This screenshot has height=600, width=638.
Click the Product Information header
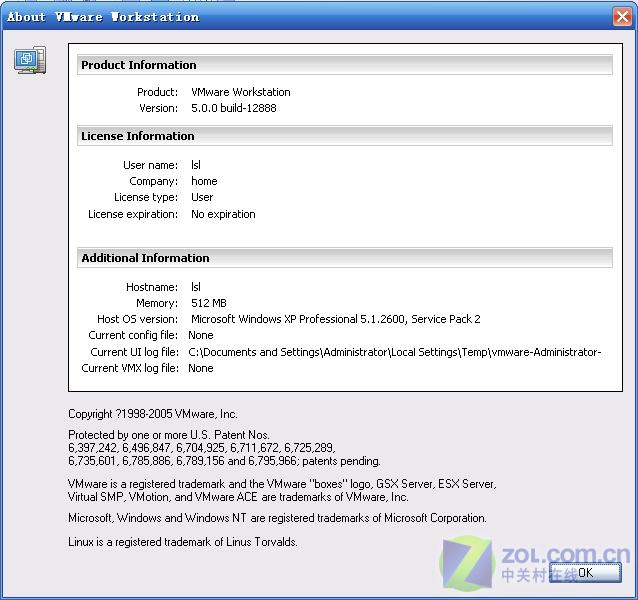click(x=345, y=65)
